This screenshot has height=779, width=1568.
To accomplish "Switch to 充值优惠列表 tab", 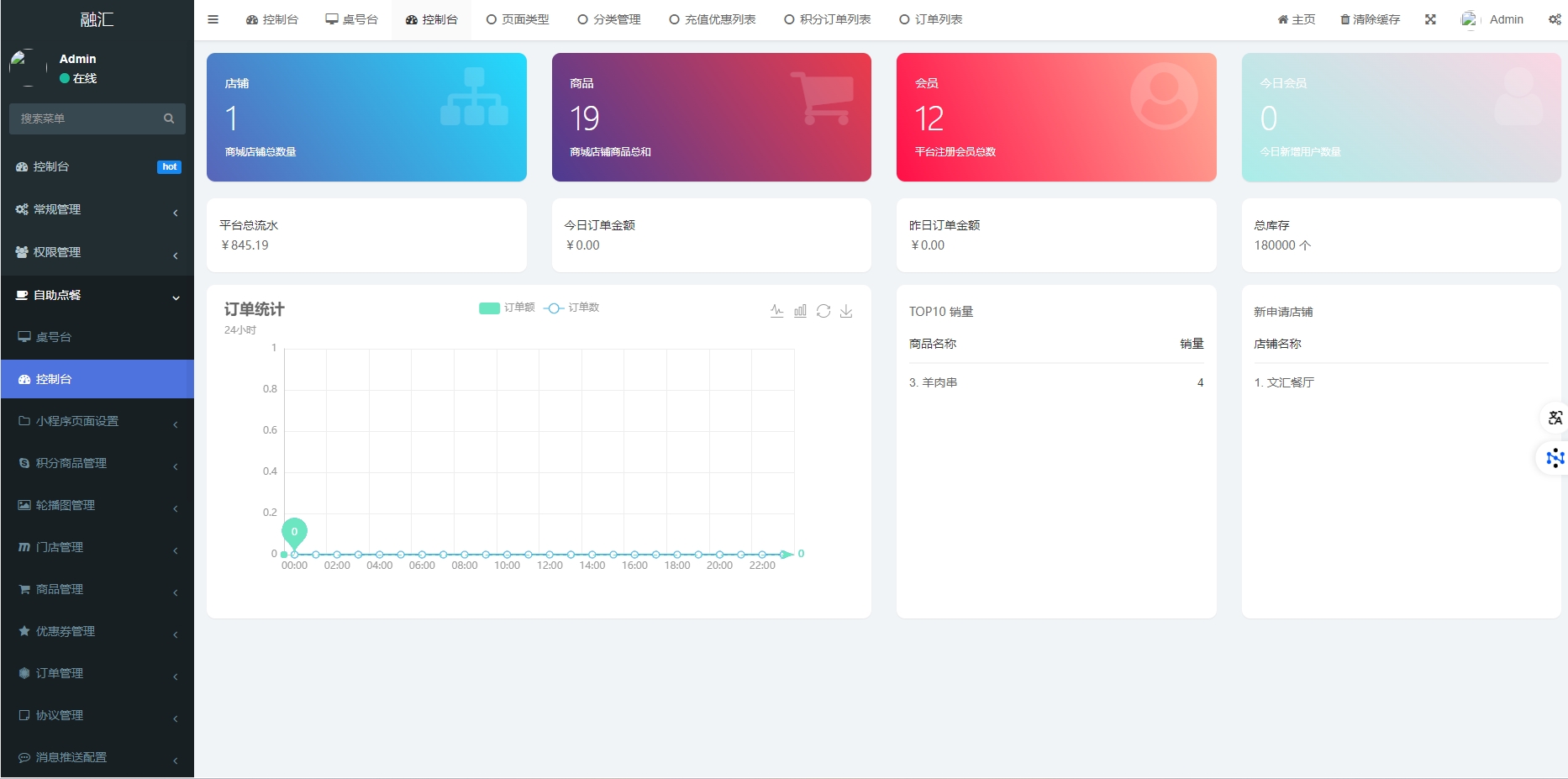I will point(713,19).
